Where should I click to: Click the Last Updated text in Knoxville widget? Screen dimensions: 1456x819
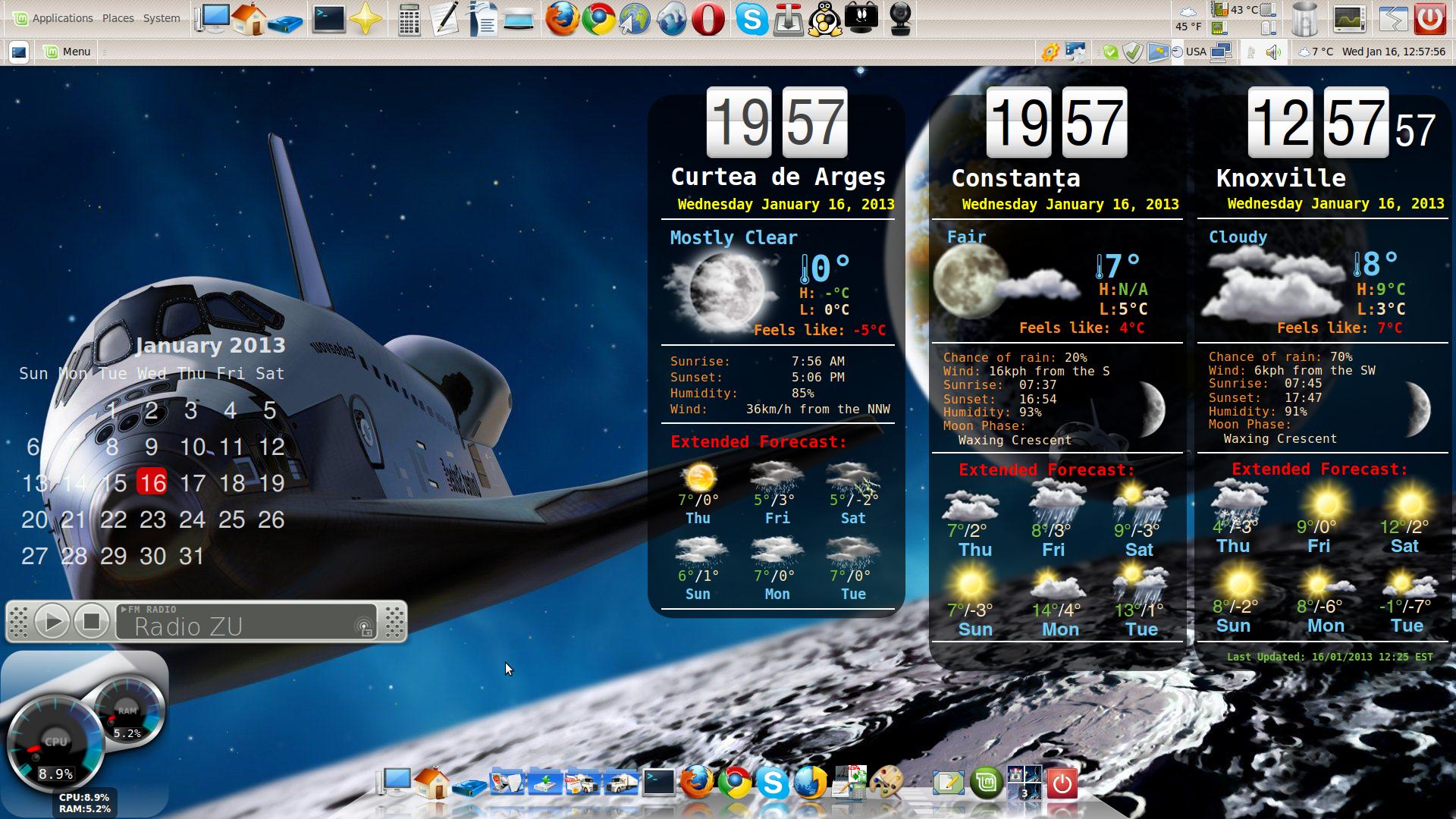(x=1330, y=657)
